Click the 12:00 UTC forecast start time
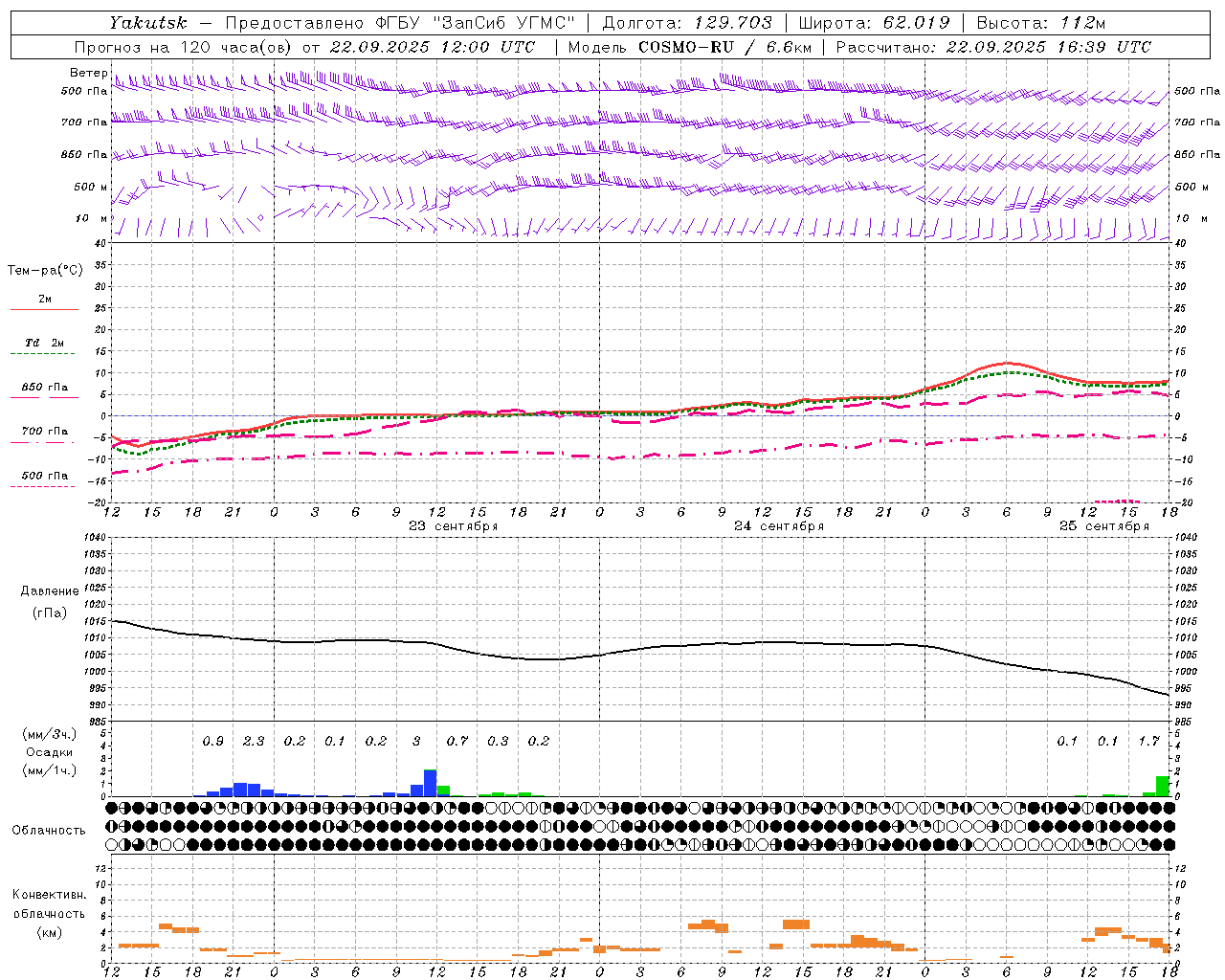Image resolution: width=1225 pixels, height=980 pixels. click(489, 47)
